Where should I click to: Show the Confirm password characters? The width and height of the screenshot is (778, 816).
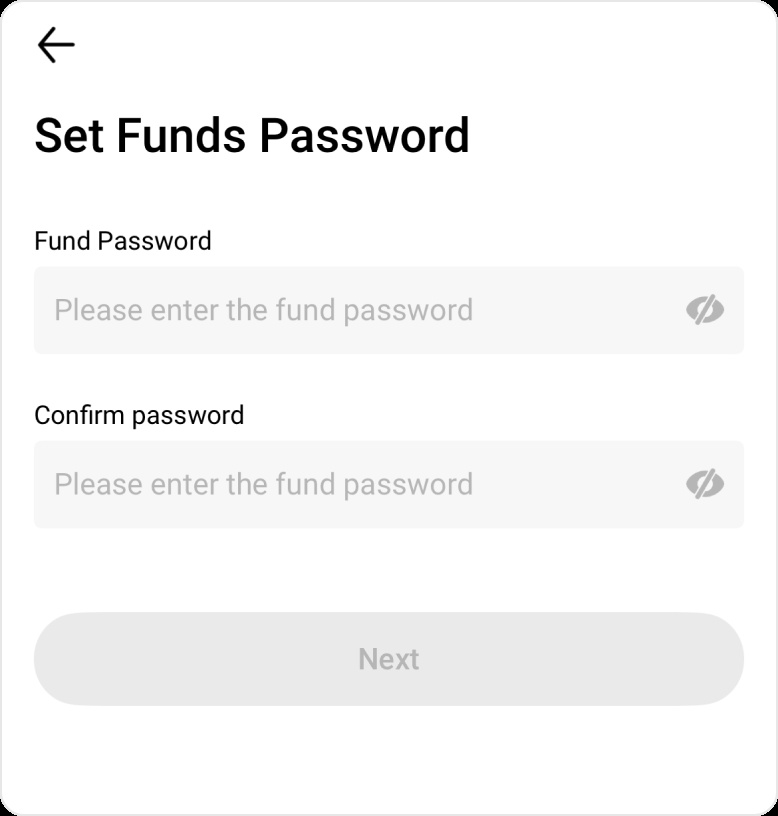pos(704,484)
